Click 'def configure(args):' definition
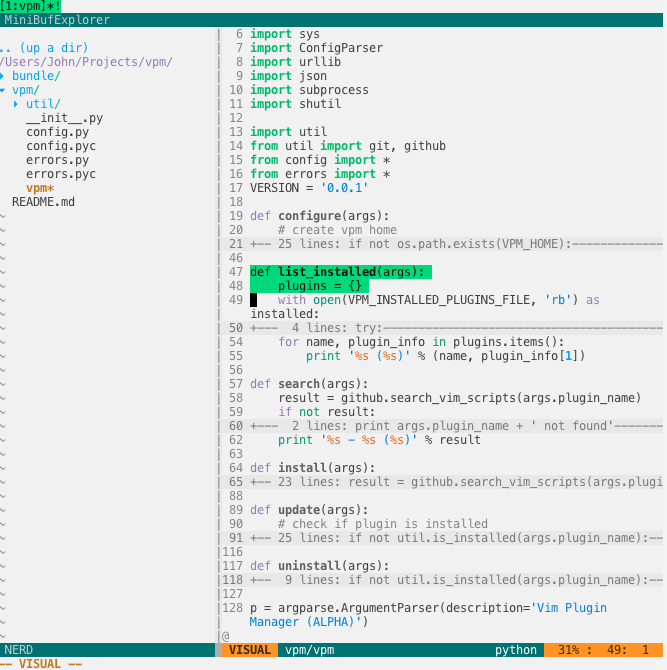This screenshot has height=670, width=667. pyautogui.click(x=320, y=216)
